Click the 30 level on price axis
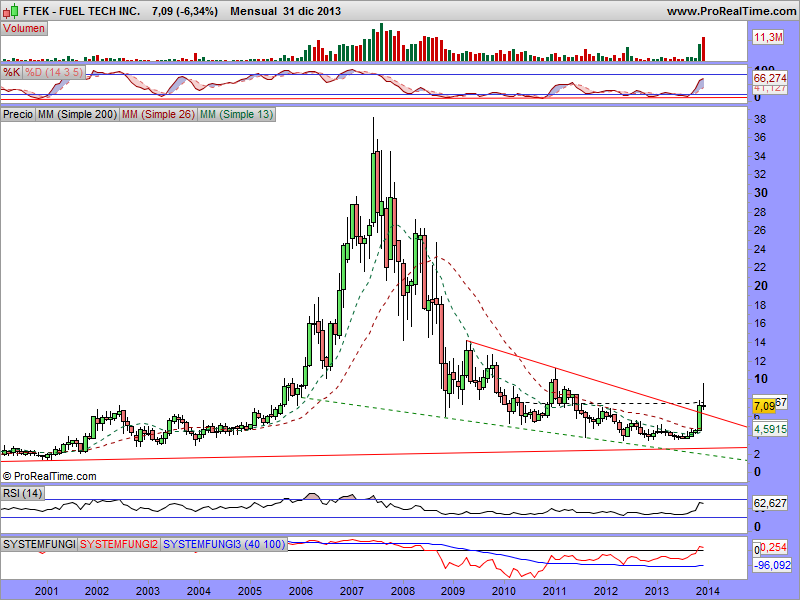 [760, 193]
